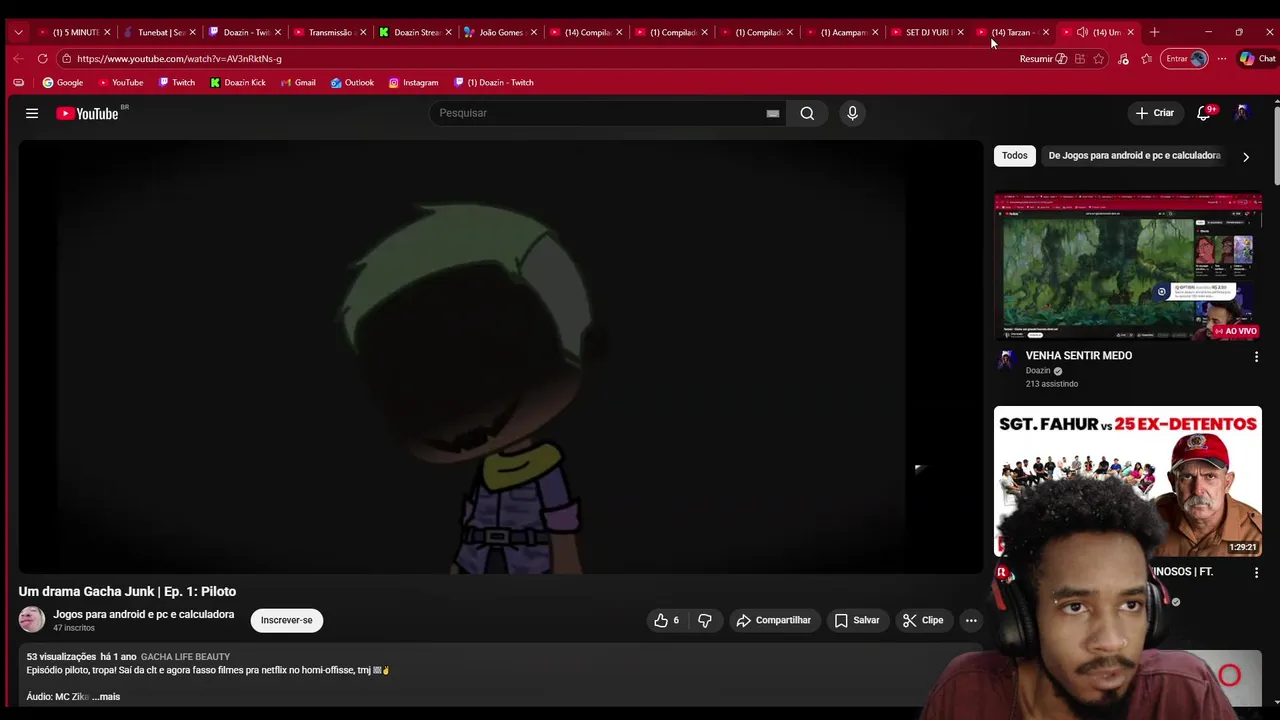
Task: Open the notifications bell
Action: tap(1204, 113)
